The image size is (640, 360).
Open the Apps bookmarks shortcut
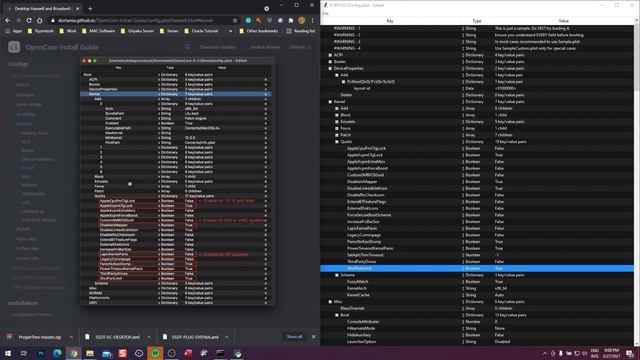click(x=13, y=31)
